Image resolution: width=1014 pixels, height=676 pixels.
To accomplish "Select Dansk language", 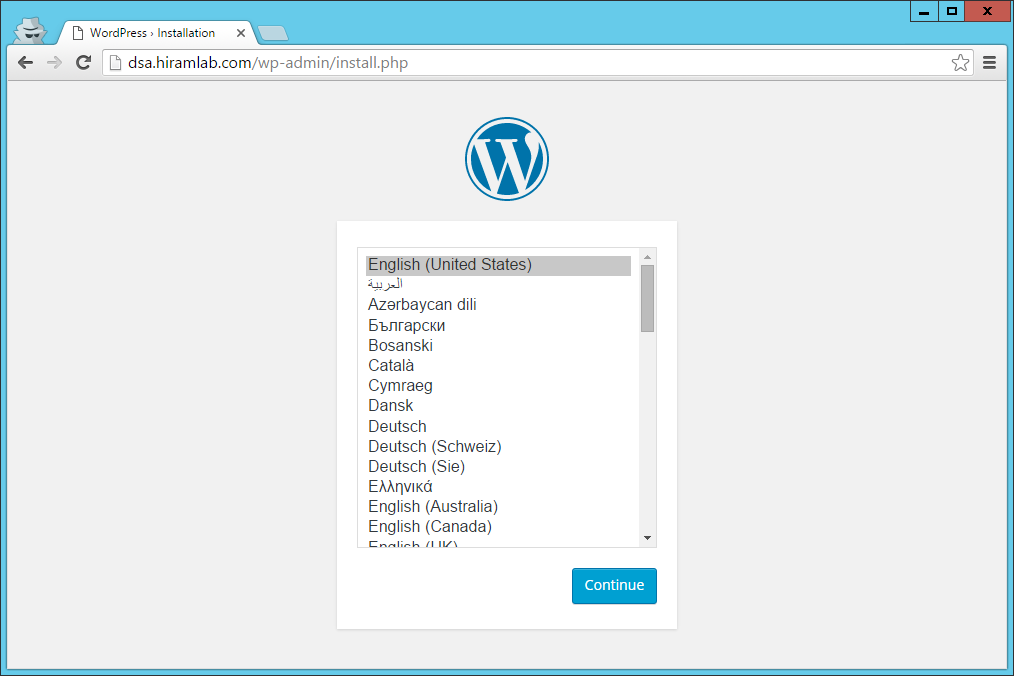I will click(499, 406).
